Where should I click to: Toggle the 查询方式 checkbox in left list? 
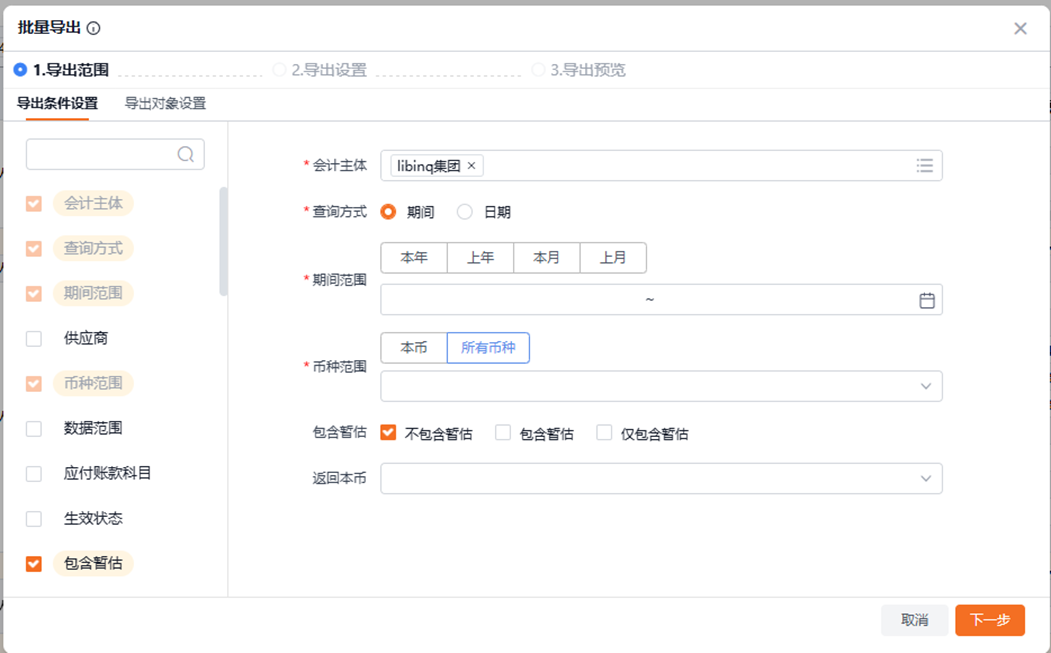34,248
